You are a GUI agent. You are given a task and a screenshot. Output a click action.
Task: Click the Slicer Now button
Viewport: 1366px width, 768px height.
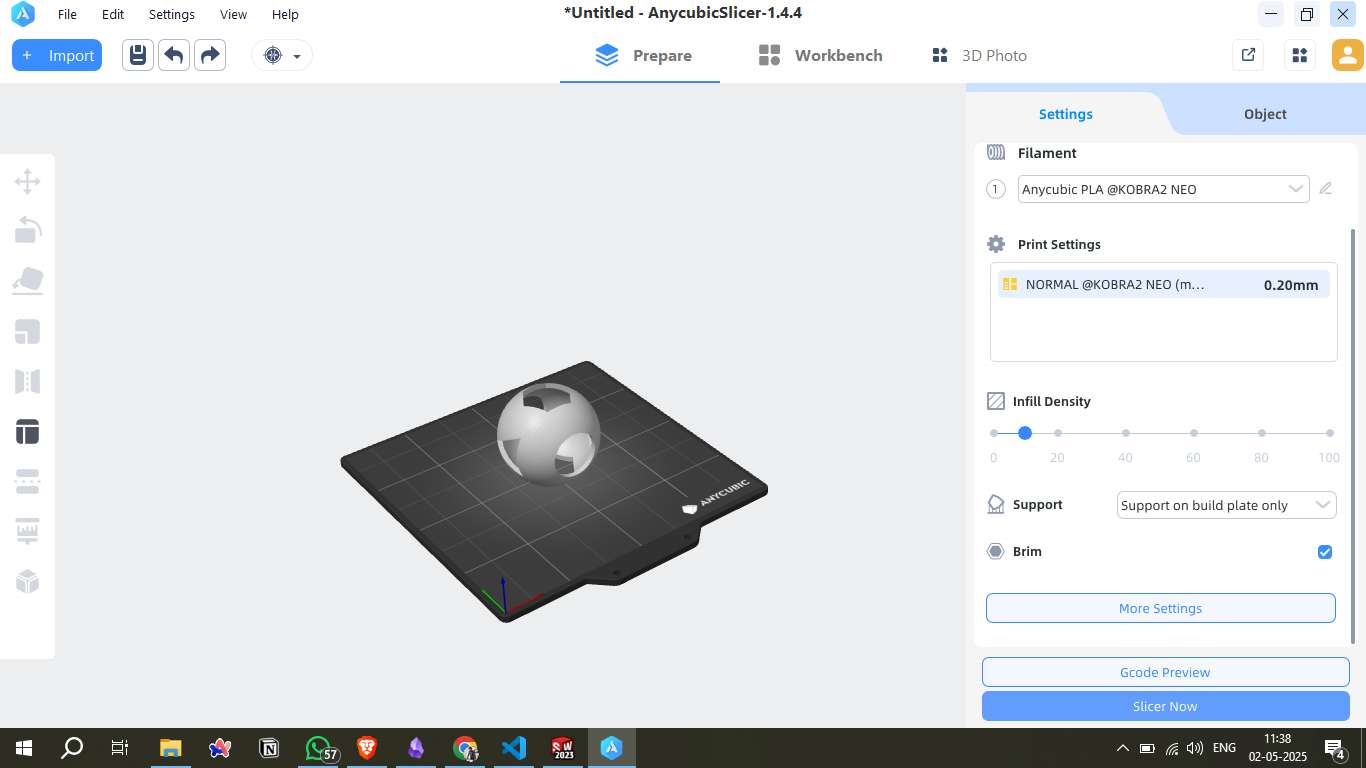[x=1165, y=706]
